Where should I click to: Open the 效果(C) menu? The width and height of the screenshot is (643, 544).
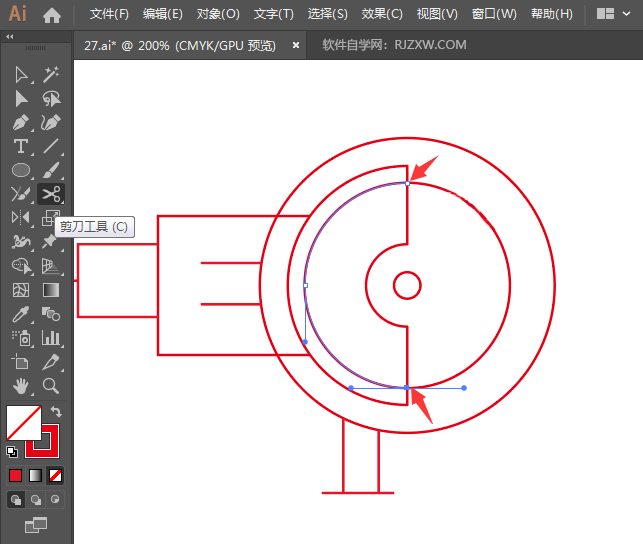pos(382,14)
